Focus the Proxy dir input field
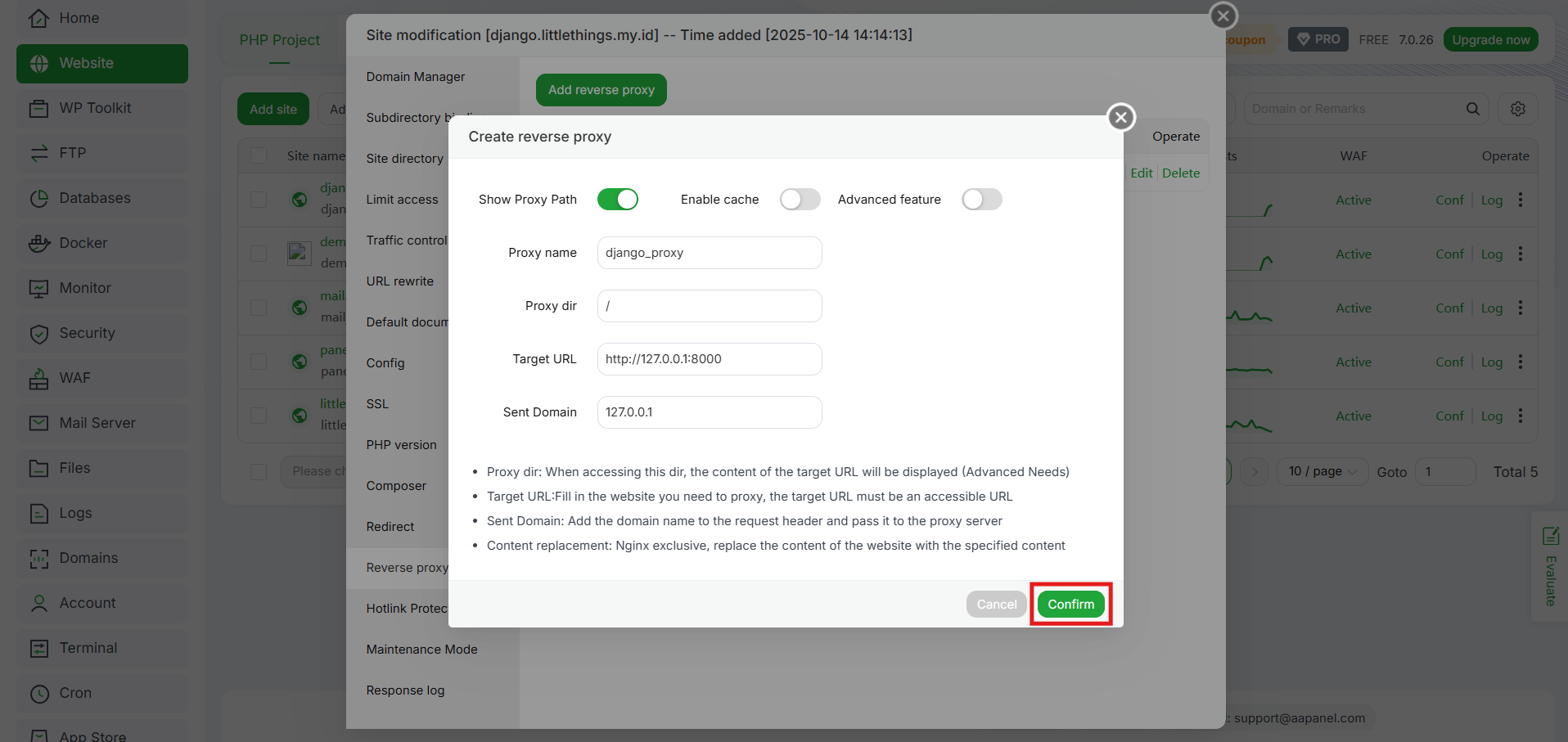Image resolution: width=1568 pixels, height=742 pixels. 710,306
